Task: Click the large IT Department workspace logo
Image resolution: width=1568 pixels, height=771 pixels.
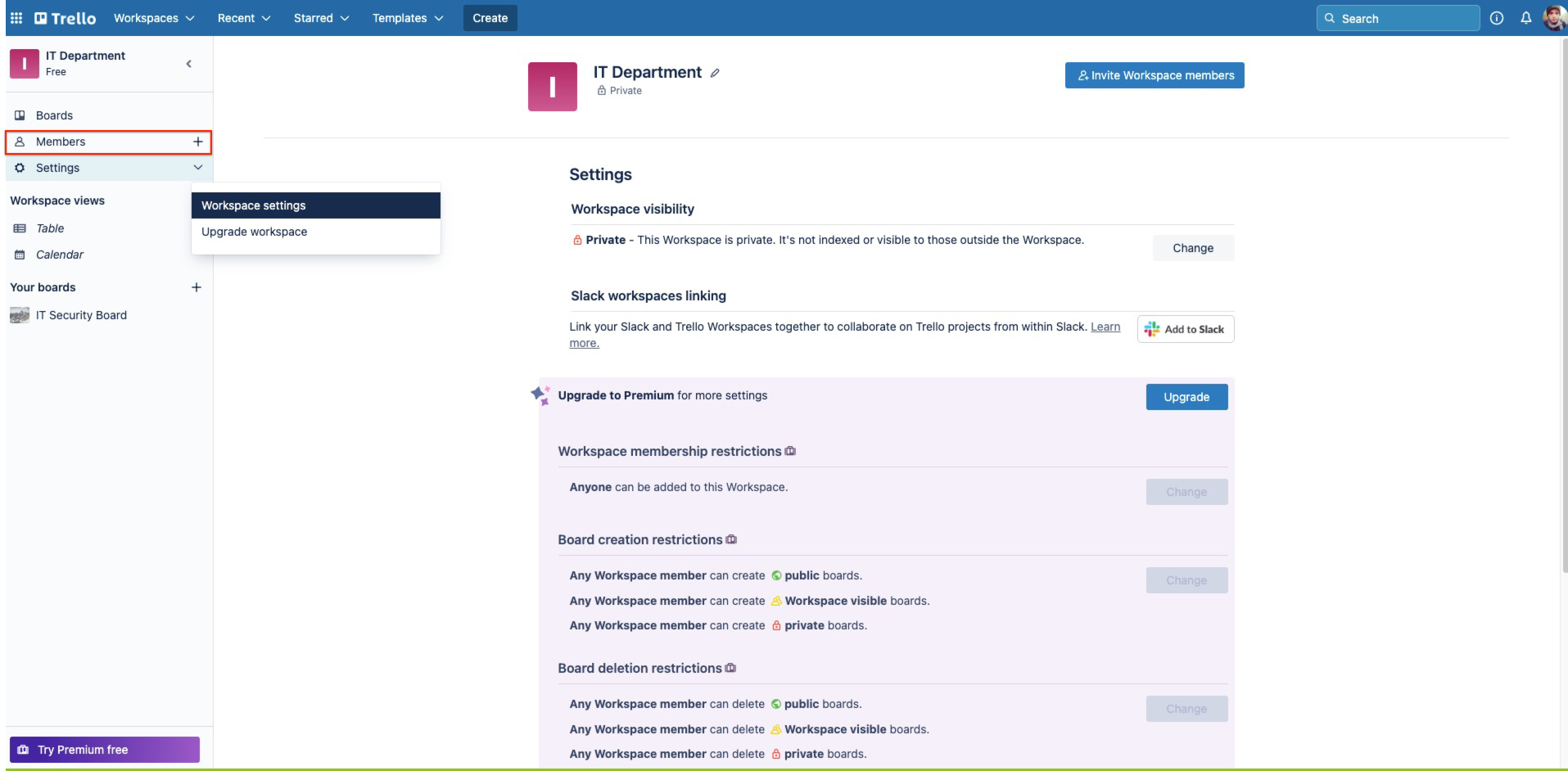Action: tap(553, 87)
